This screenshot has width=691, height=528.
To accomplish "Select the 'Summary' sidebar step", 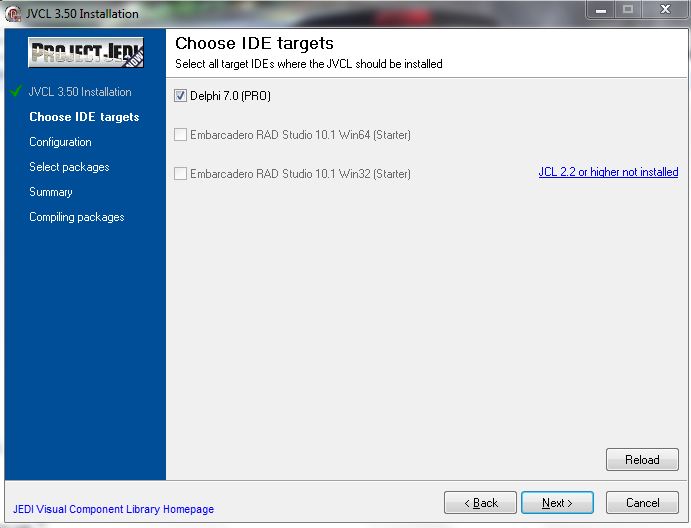I will tap(51, 192).
